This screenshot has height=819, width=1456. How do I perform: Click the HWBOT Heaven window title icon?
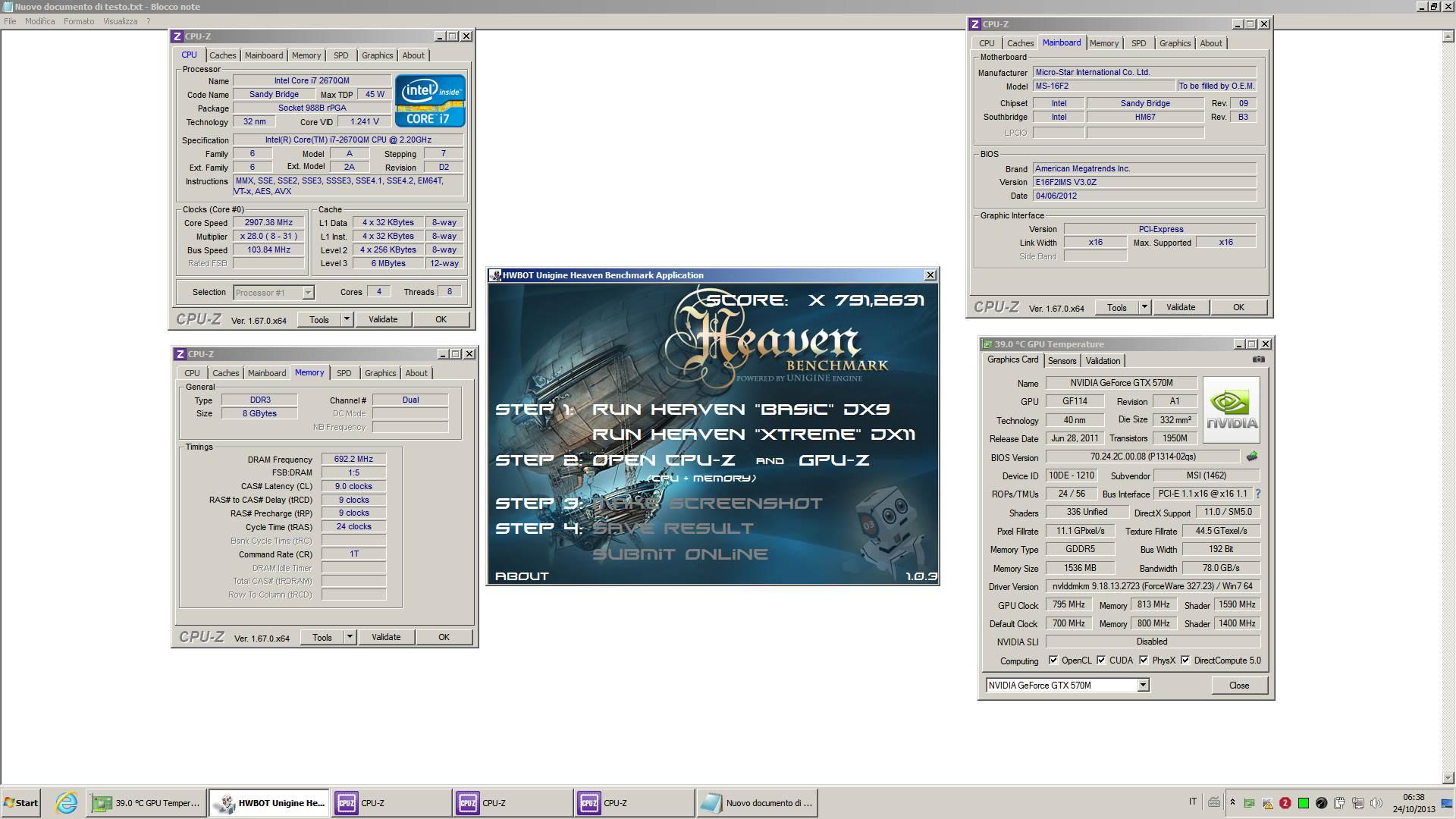(x=495, y=275)
